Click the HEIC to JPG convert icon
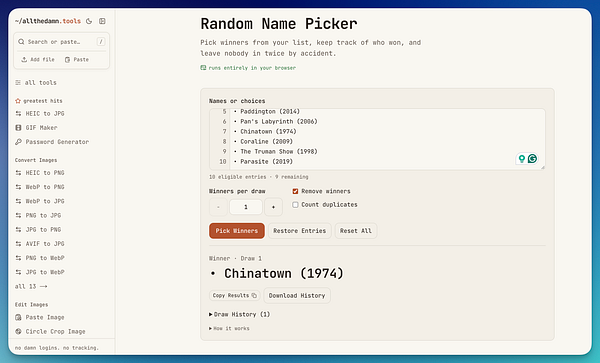This screenshot has height=363, width=600. [18, 114]
